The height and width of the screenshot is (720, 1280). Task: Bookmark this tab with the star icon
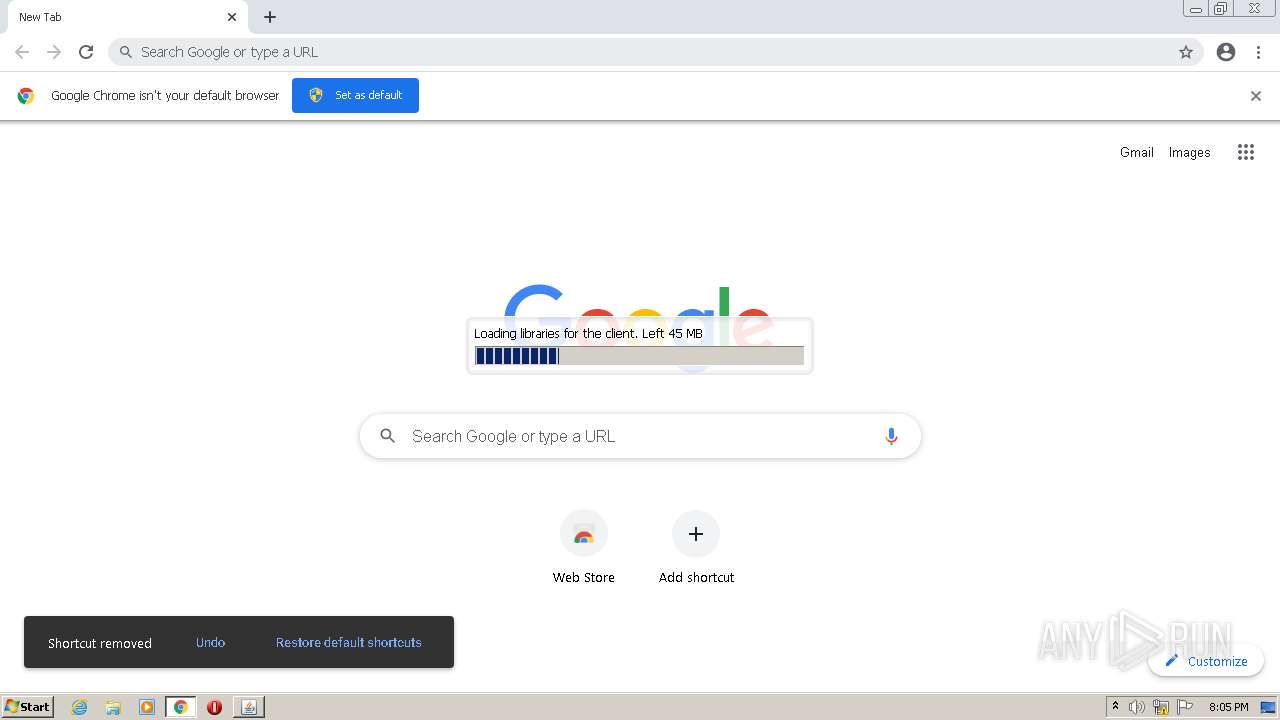pos(1186,52)
